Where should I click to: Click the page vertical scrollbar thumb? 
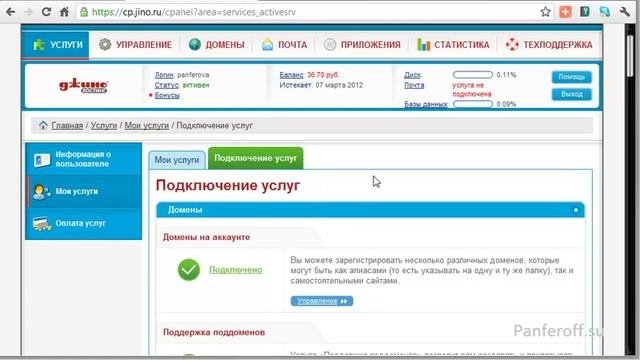coord(631,55)
